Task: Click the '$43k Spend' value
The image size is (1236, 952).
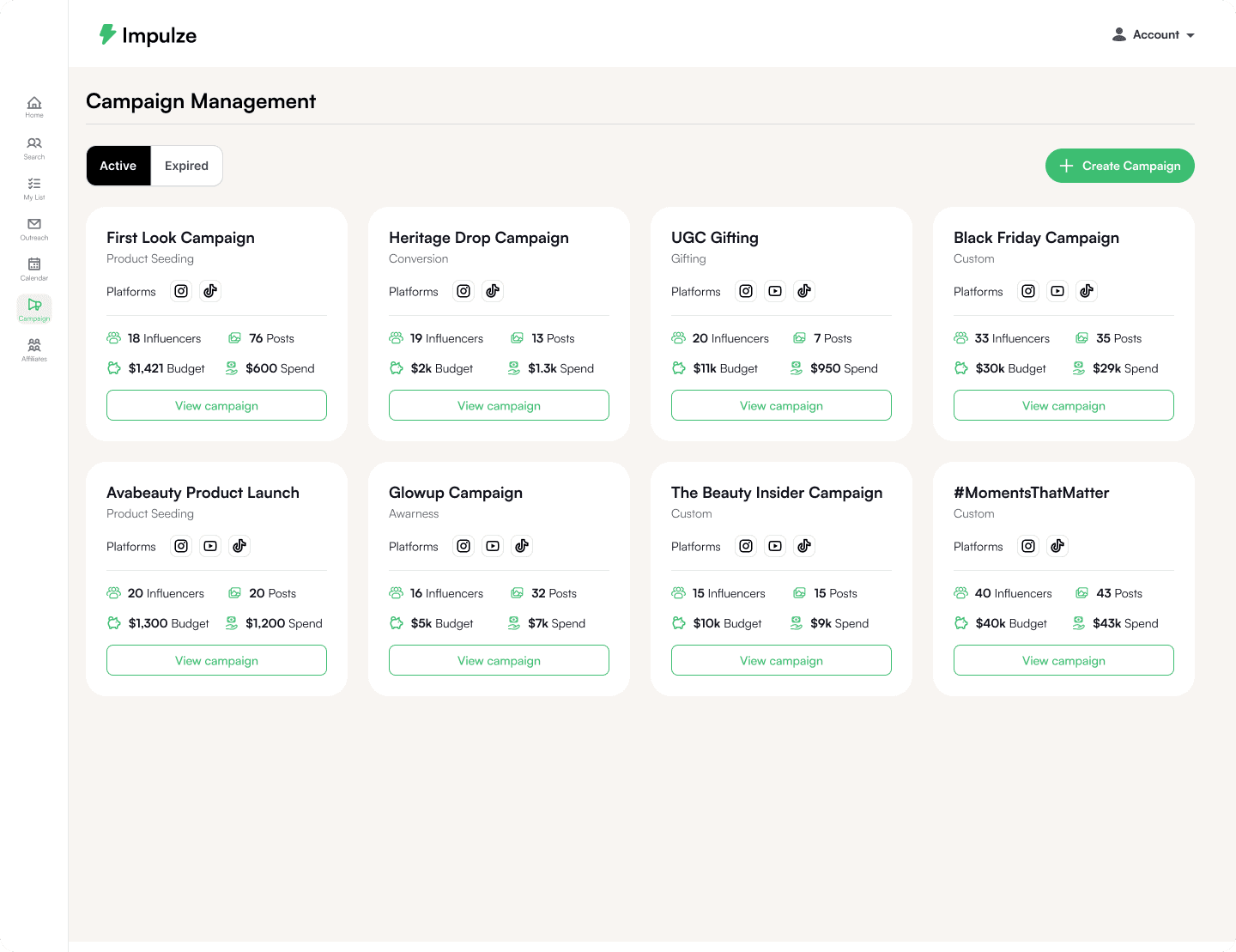Action: point(1115,623)
